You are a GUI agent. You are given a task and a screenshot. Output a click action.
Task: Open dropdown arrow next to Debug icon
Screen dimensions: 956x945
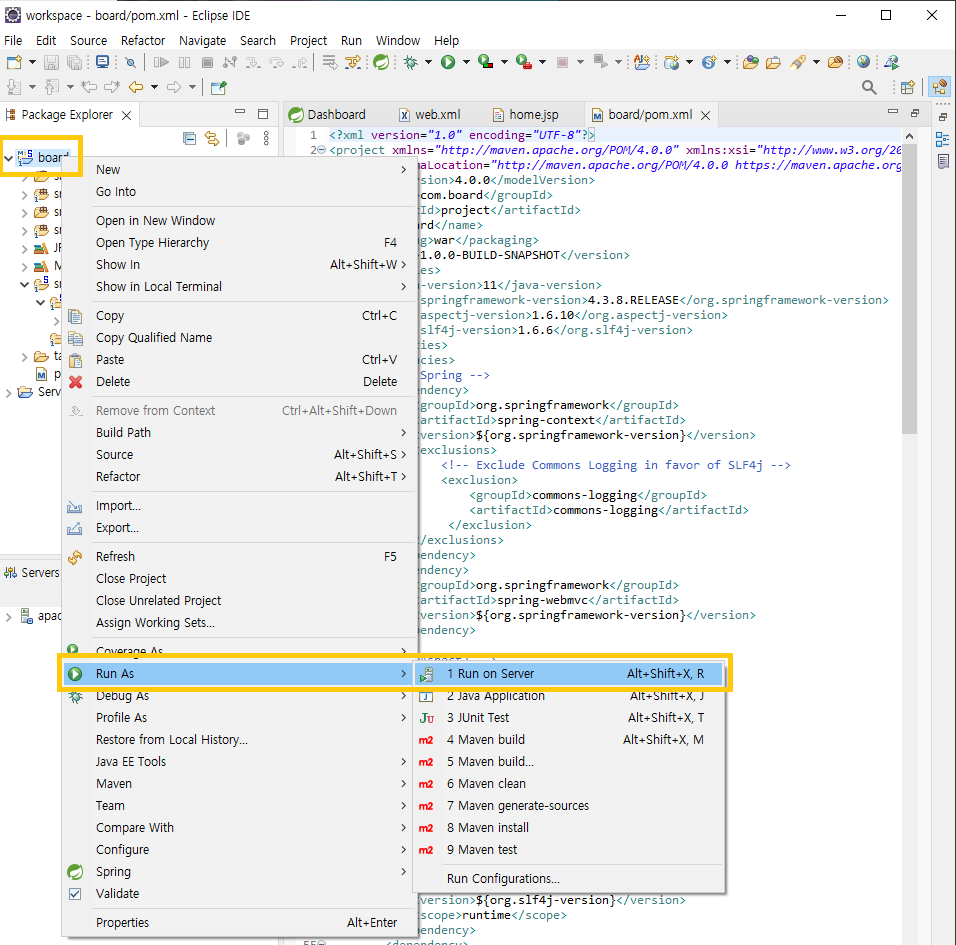pos(428,62)
